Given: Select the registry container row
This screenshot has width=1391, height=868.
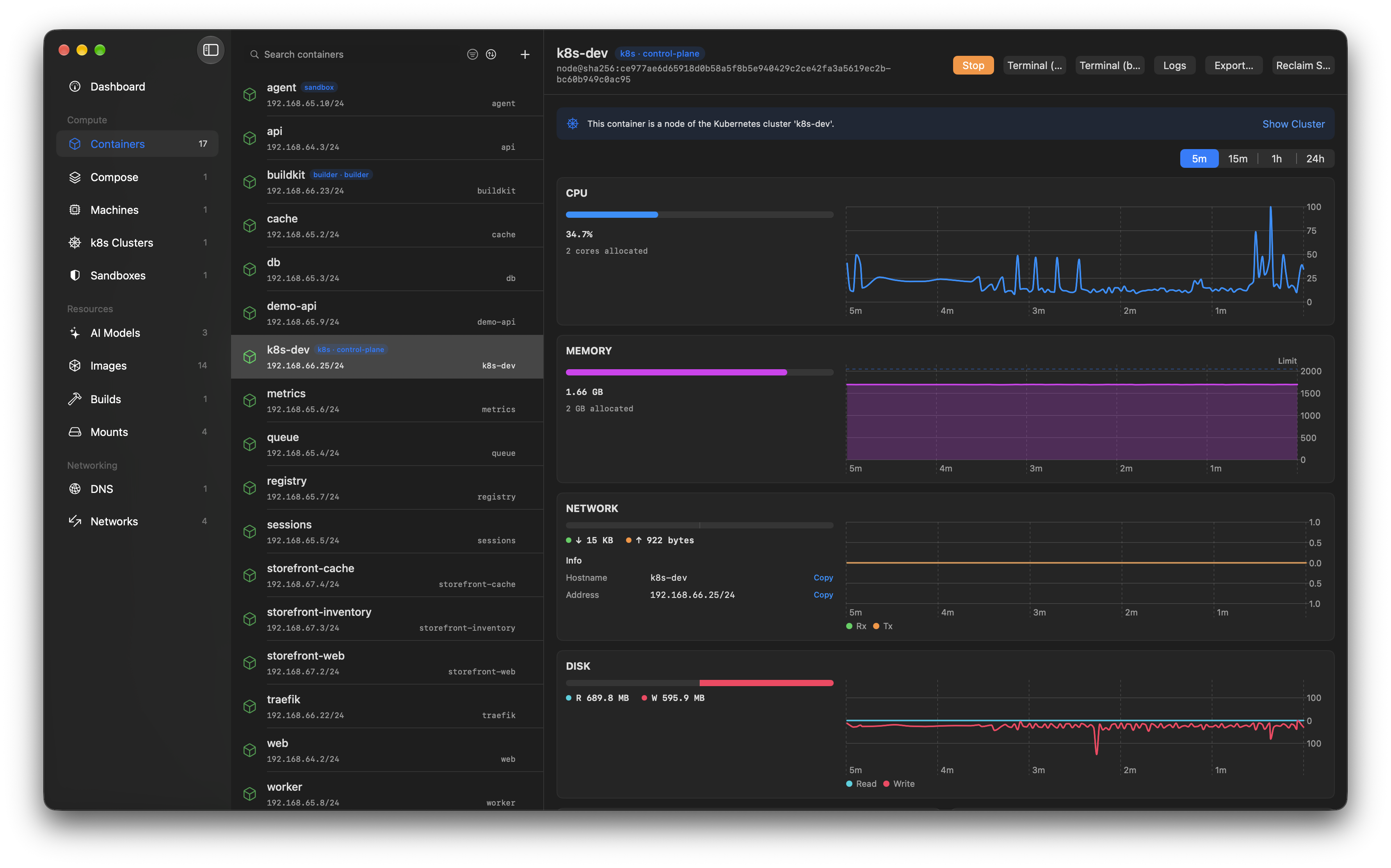Looking at the screenshot, I should (x=387, y=488).
